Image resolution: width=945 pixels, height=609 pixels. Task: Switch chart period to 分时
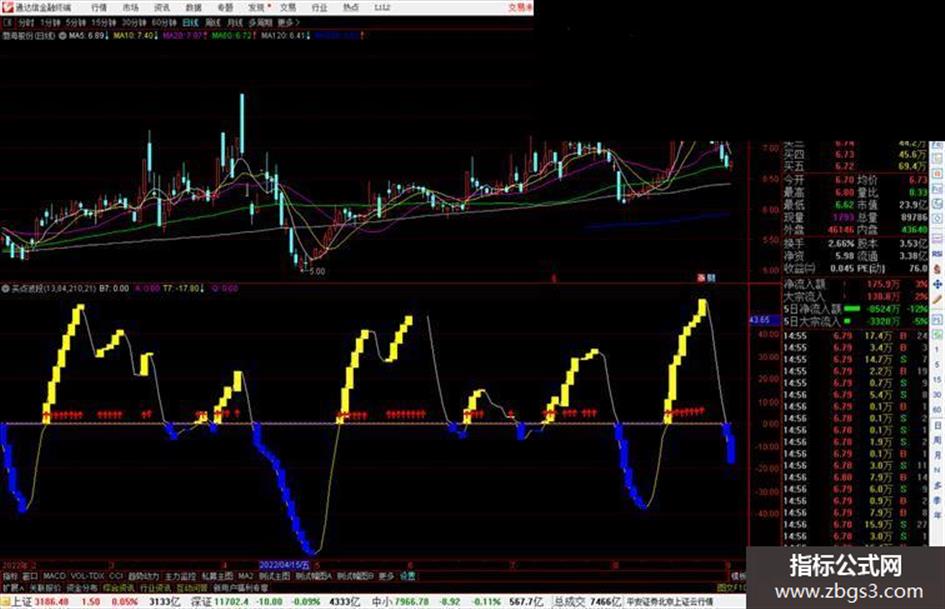click(25, 22)
